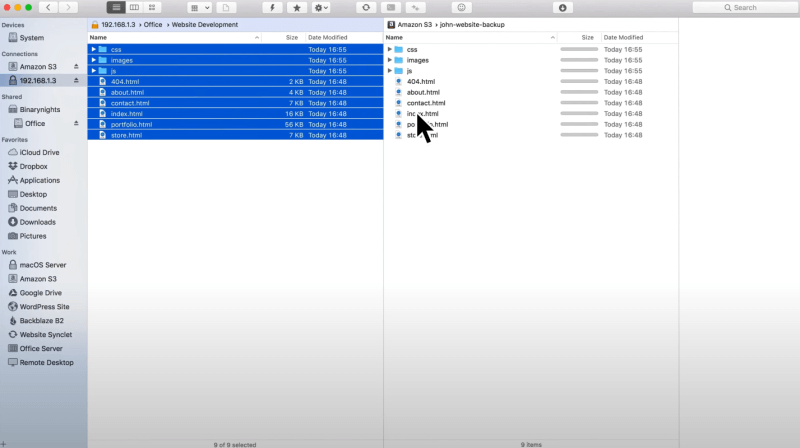
Task: Expand the css folder in left pane
Action: [x=94, y=49]
